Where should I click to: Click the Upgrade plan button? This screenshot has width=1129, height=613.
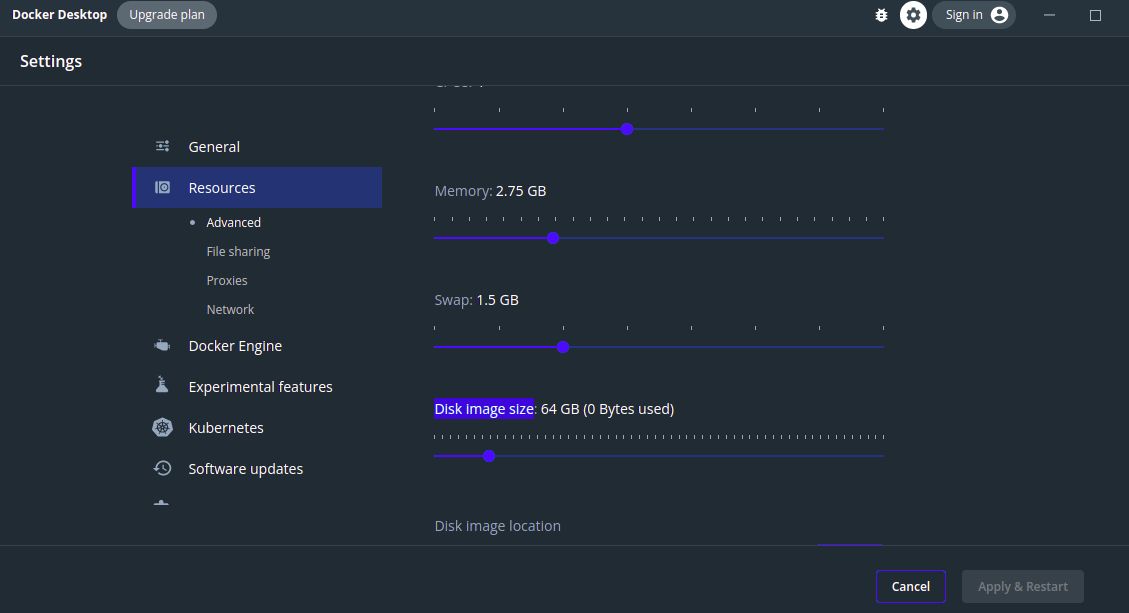(x=166, y=14)
